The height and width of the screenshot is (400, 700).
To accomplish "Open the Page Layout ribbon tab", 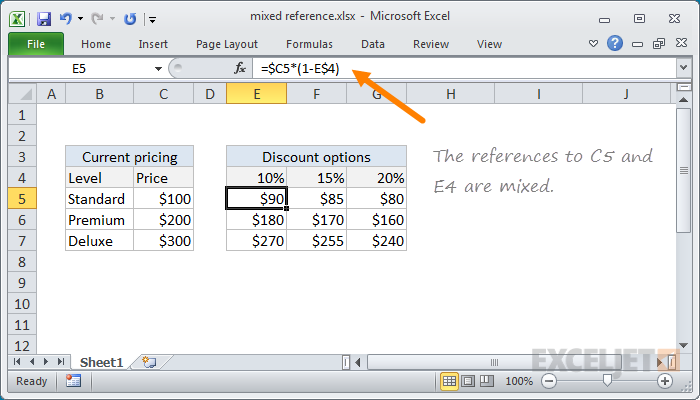I will (227, 44).
